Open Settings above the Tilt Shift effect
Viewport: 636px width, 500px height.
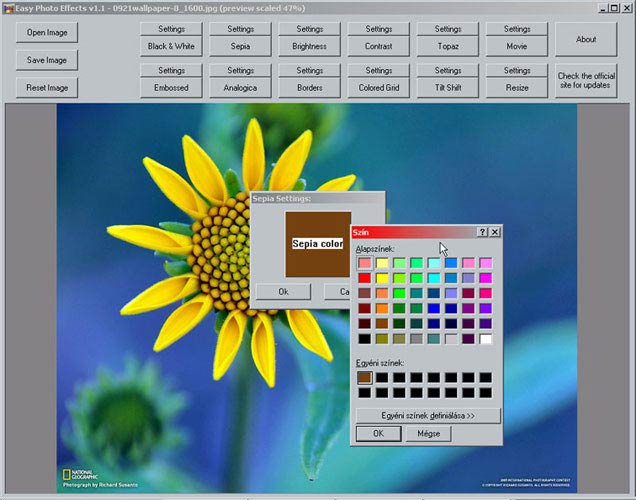click(448, 71)
